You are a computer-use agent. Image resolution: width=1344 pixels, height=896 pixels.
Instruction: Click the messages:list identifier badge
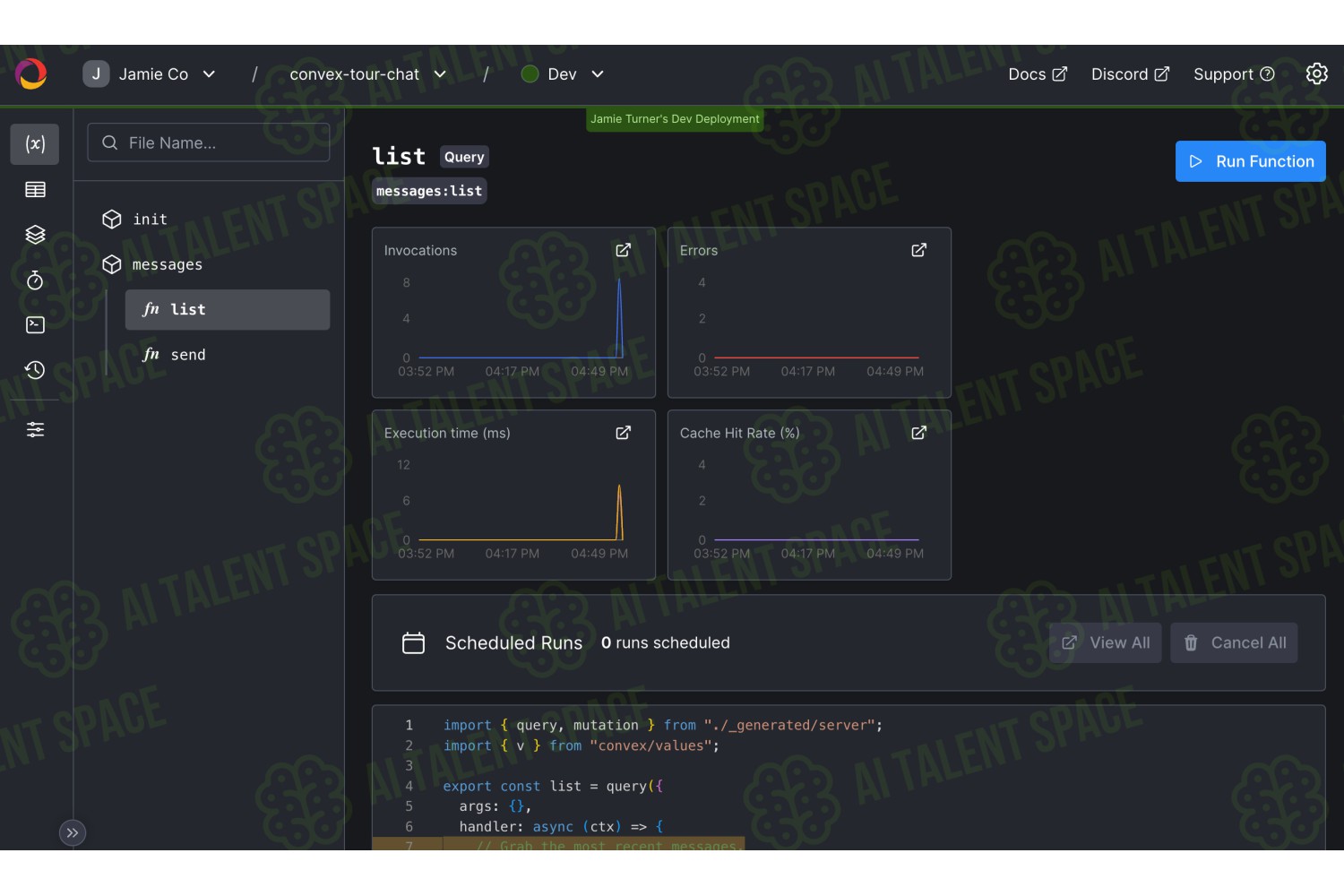tap(429, 191)
